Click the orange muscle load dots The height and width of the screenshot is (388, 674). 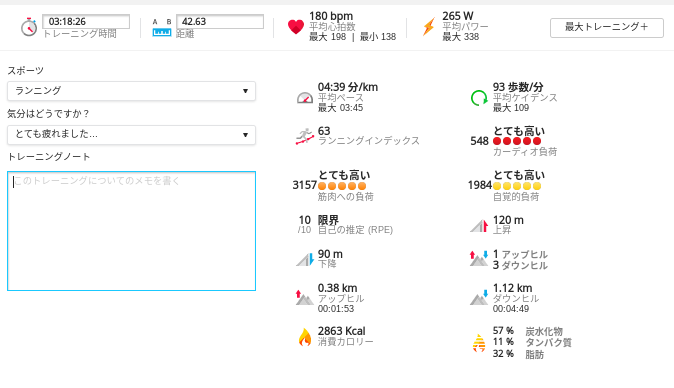point(342,186)
